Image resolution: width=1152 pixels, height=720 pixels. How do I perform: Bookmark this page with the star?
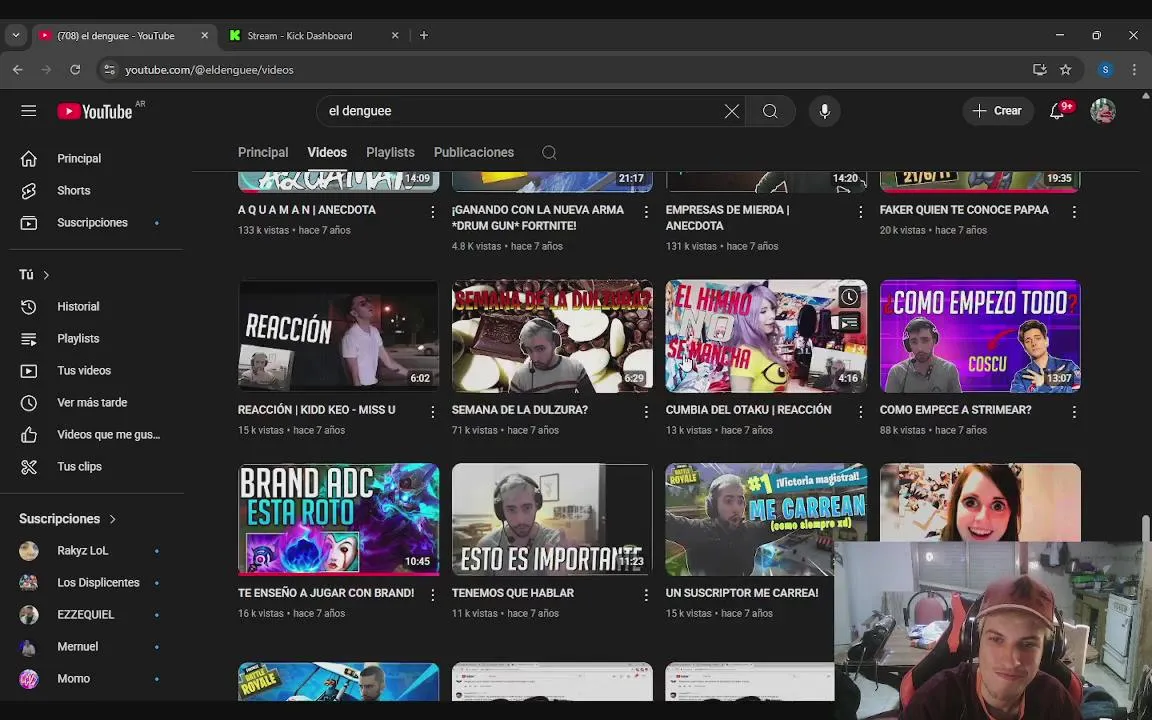pyautogui.click(x=1065, y=70)
